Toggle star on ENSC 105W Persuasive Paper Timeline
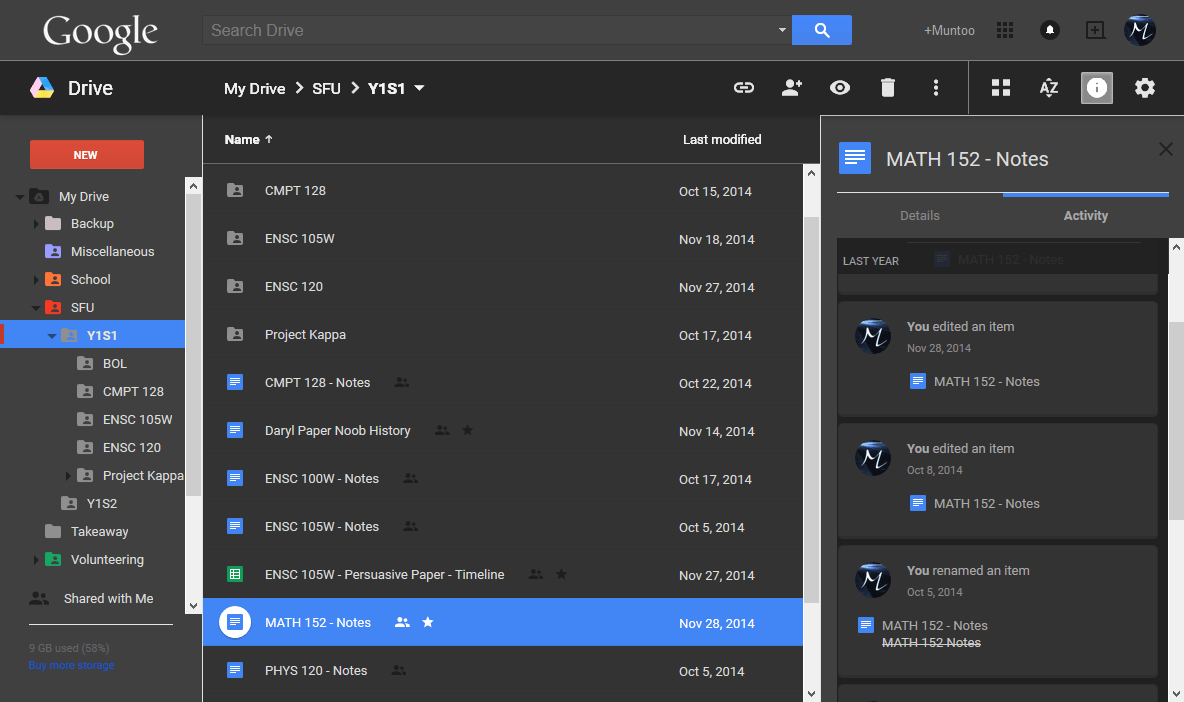Screen dimensions: 1184x702 [561, 574]
